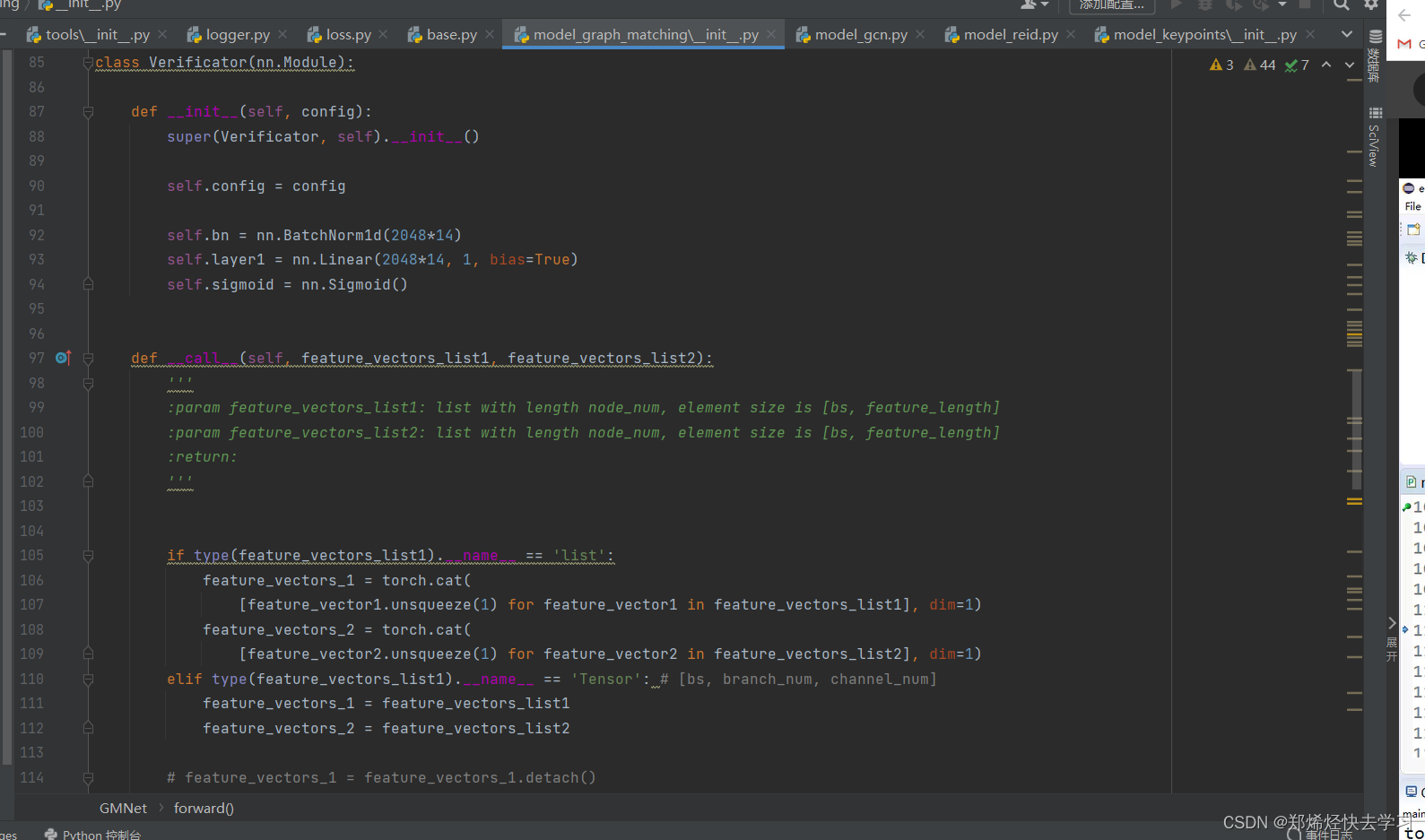Click the 7 typos indicator
The image size is (1425, 840).
1297,65
